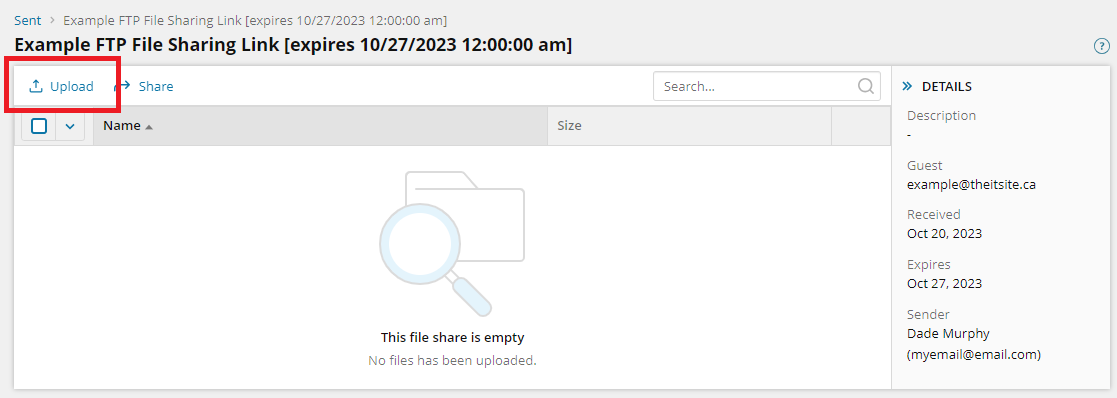Click the DETAILS panel header
This screenshot has height=398, width=1117.
tap(947, 86)
